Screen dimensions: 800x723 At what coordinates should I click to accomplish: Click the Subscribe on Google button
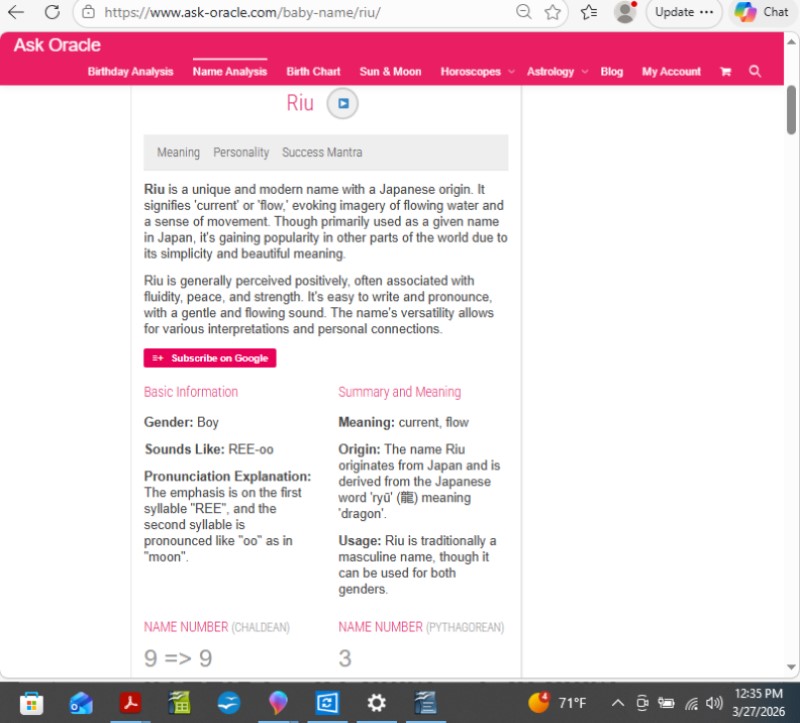pyautogui.click(x=210, y=358)
